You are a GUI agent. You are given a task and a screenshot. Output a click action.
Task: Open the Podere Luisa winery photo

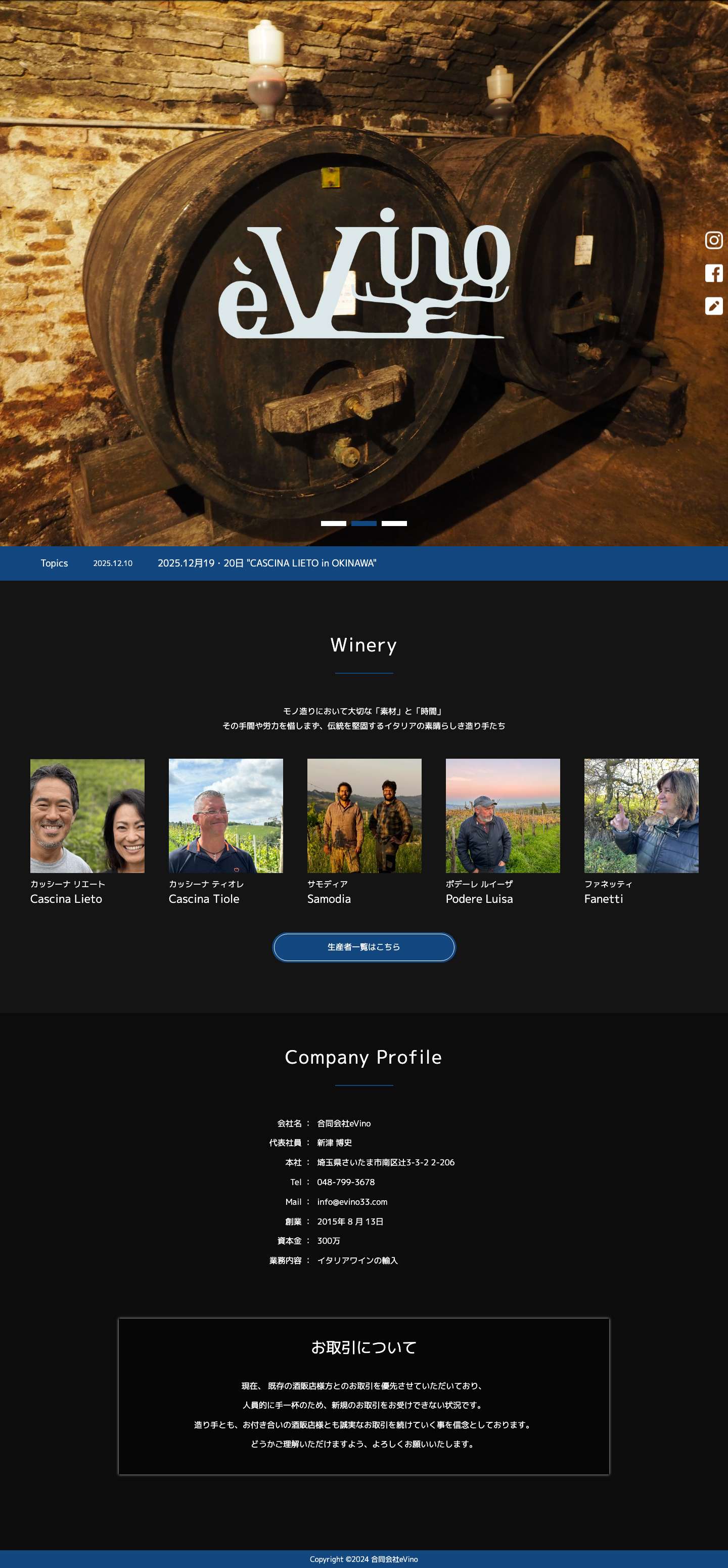point(503,816)
